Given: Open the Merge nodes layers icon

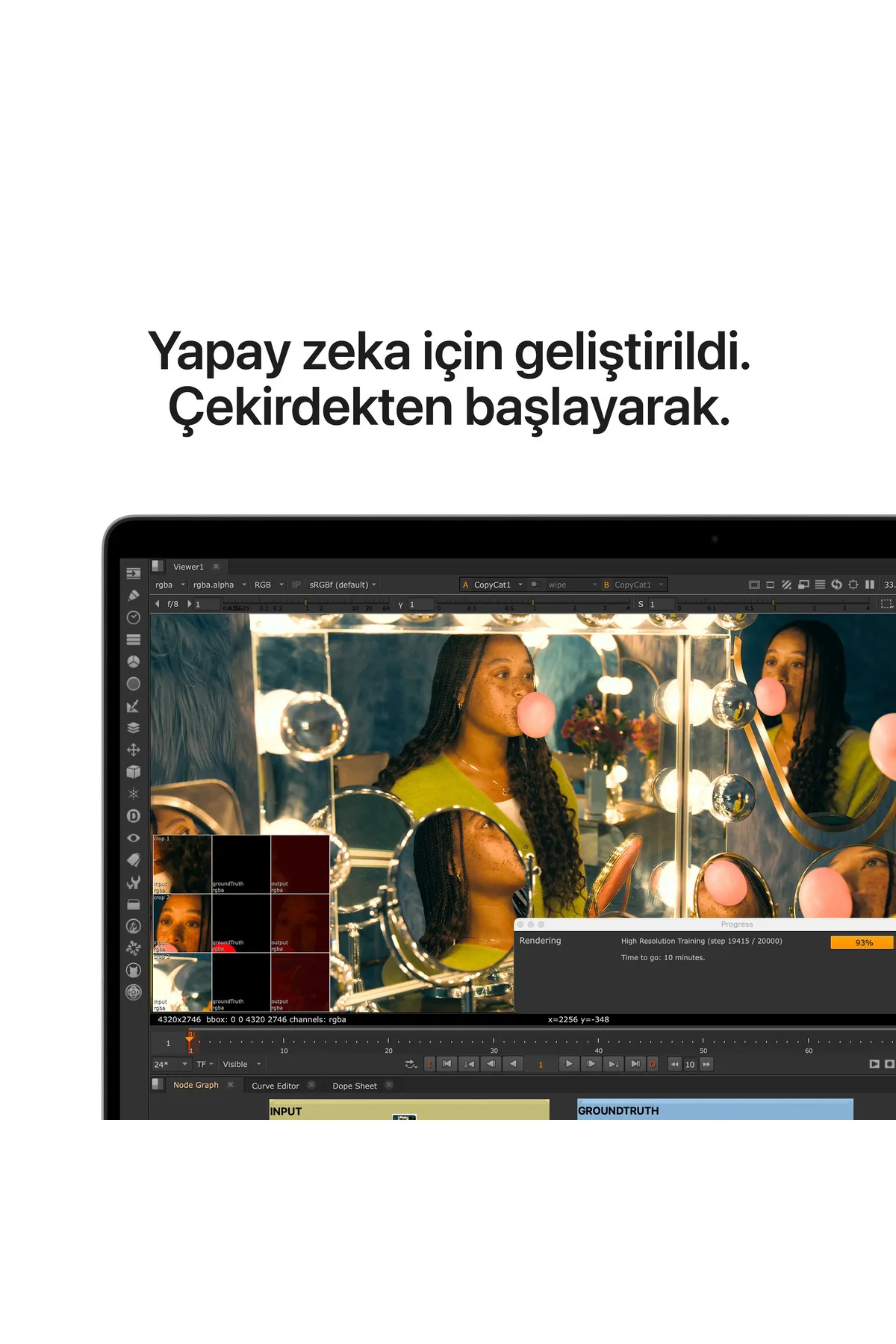Looking at the screenshot, I should coord(134,727).
